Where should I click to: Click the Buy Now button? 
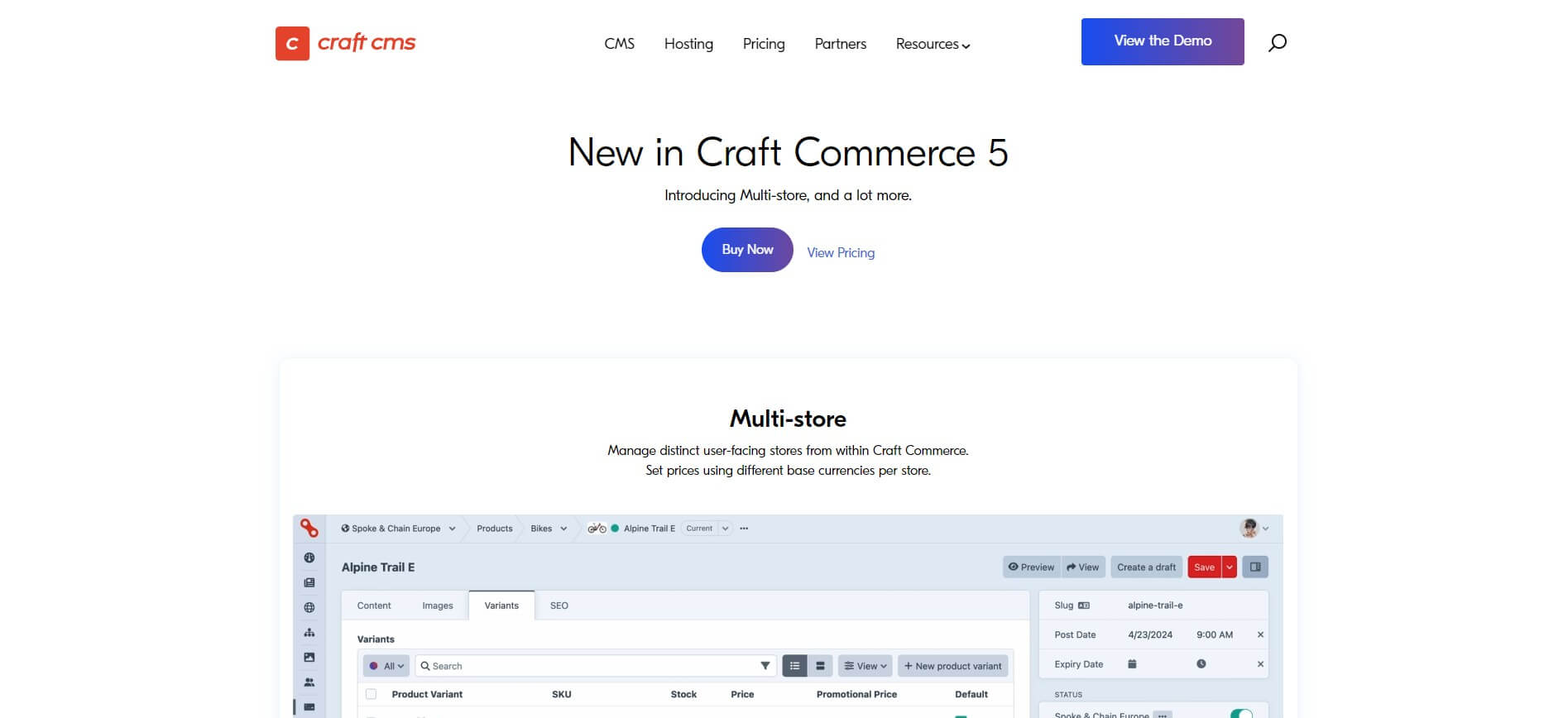(x=747, y=250)
